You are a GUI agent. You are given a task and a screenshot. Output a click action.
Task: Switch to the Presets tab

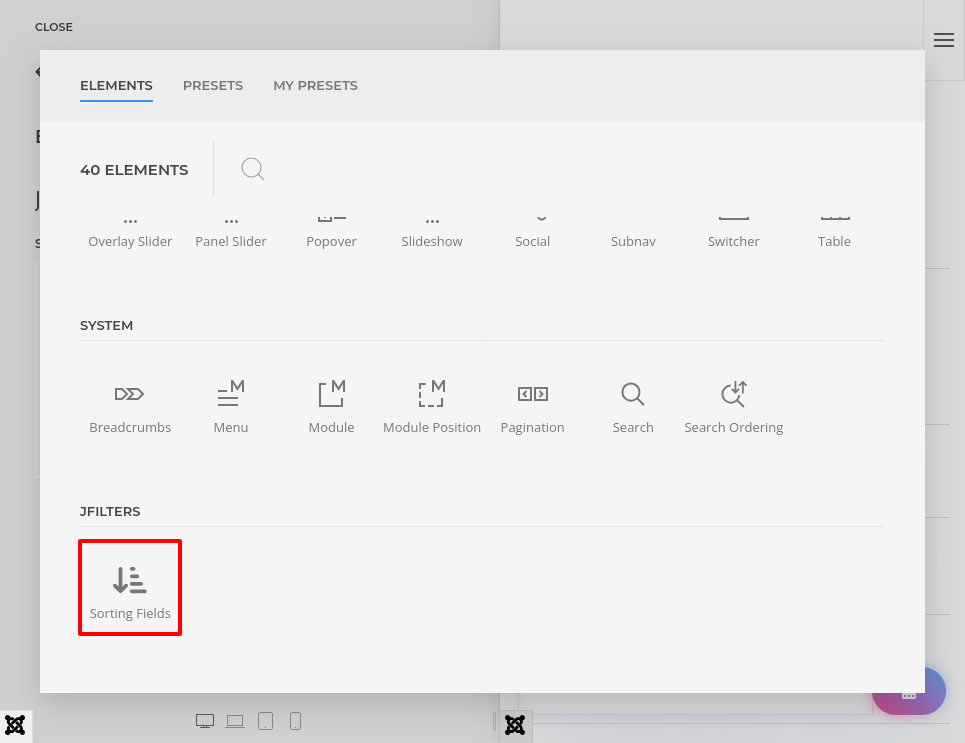pyautogui.click(x=213, y=86)
